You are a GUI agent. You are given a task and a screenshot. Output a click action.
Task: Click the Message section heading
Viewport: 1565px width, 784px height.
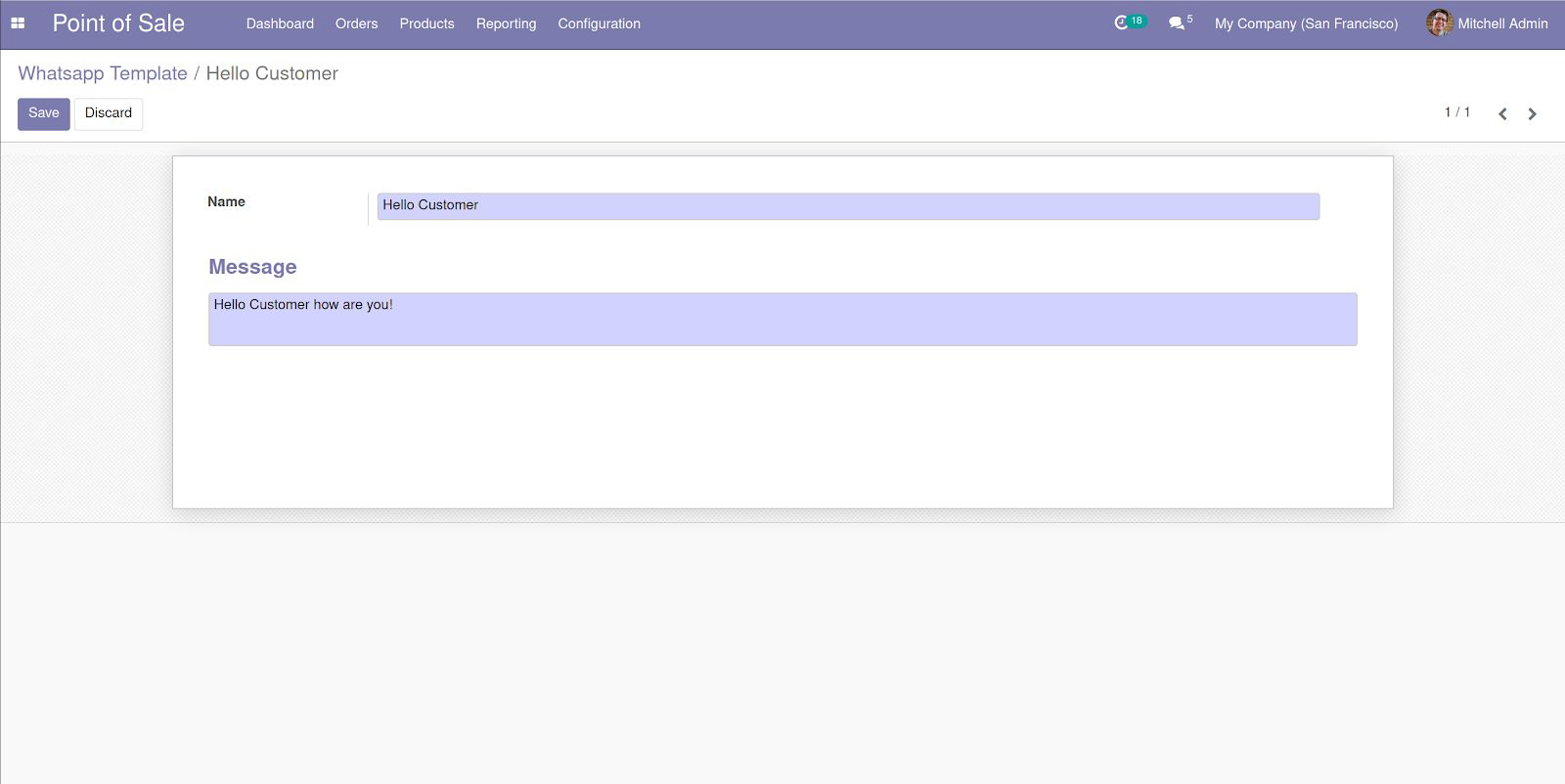click(x=252, y=267)
